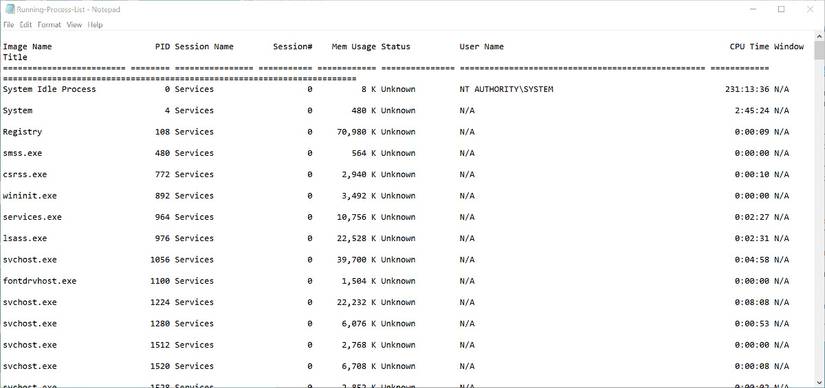This screenshot has height=388, width=825.
Task: Open the View menu
Action: 74,25
